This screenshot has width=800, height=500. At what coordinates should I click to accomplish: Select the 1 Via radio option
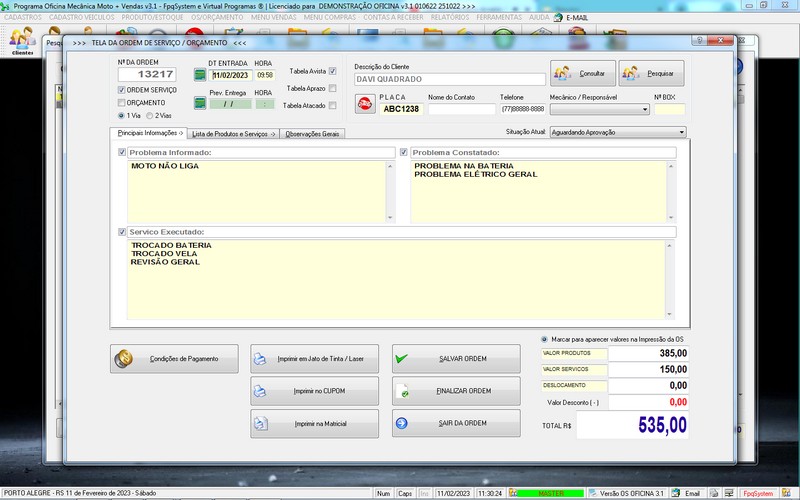(x=121, y=116)
